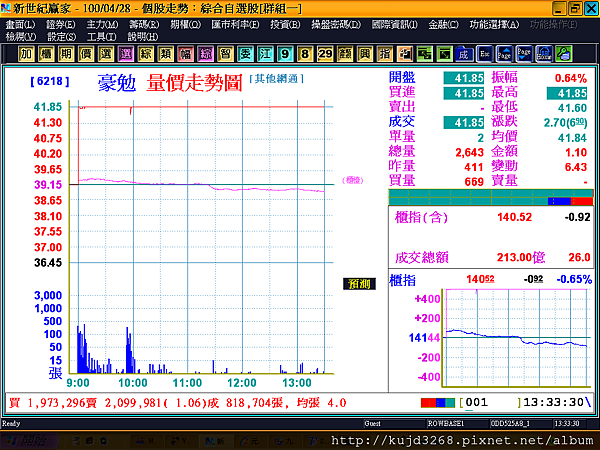Click the magenta 選 toolbar icon
600x450 pixels.
[x=126, y=54]
